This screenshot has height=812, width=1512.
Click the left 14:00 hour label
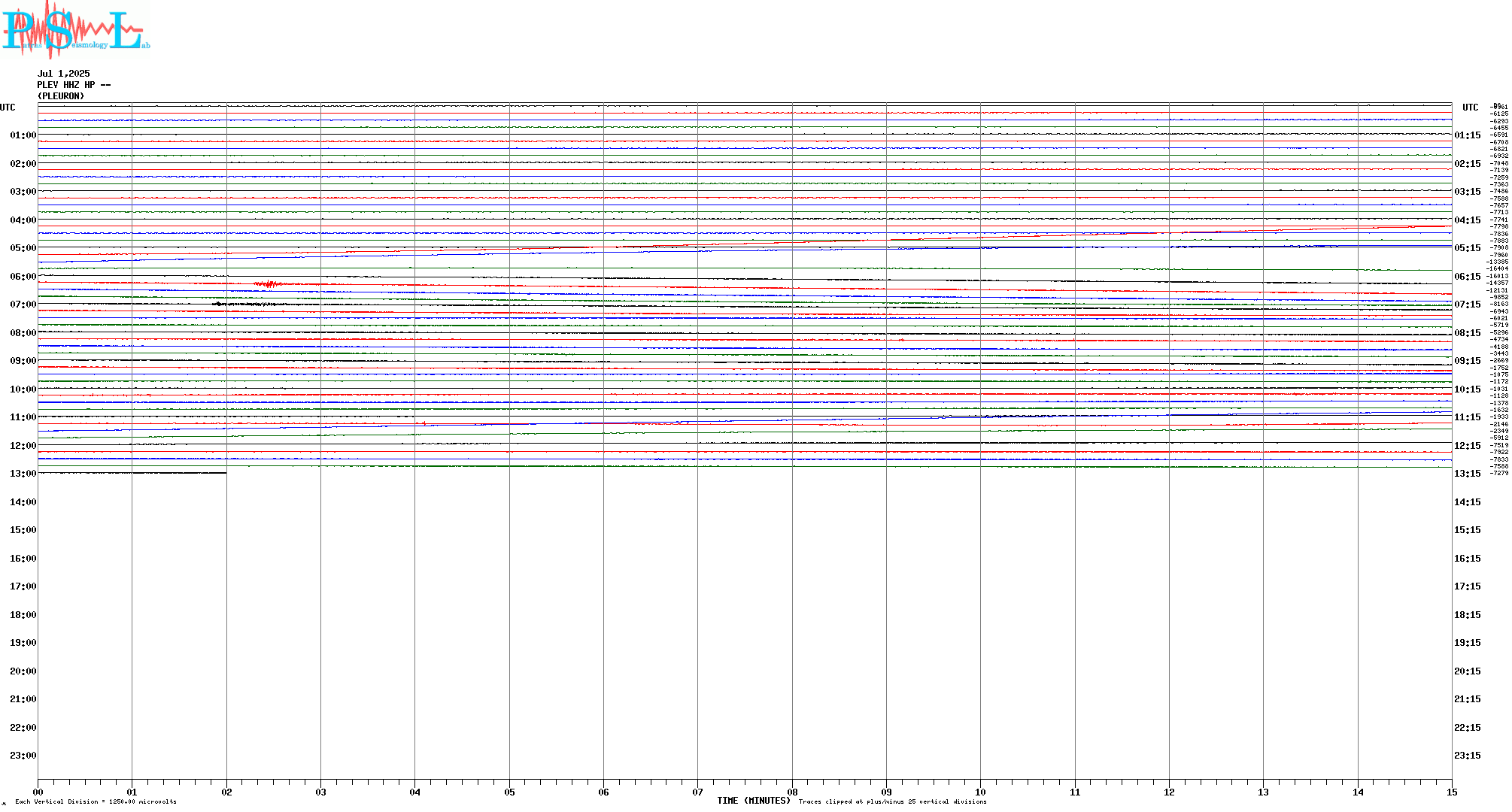23,502
